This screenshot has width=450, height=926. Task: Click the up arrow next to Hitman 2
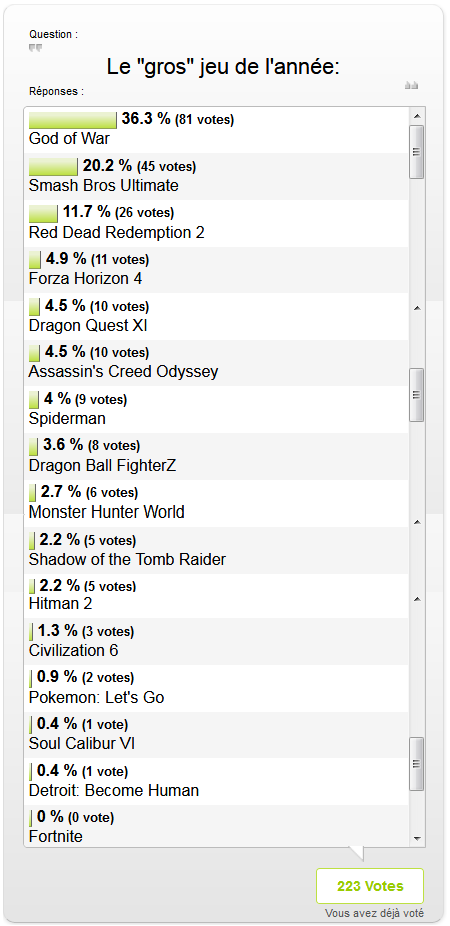[417, 599]
